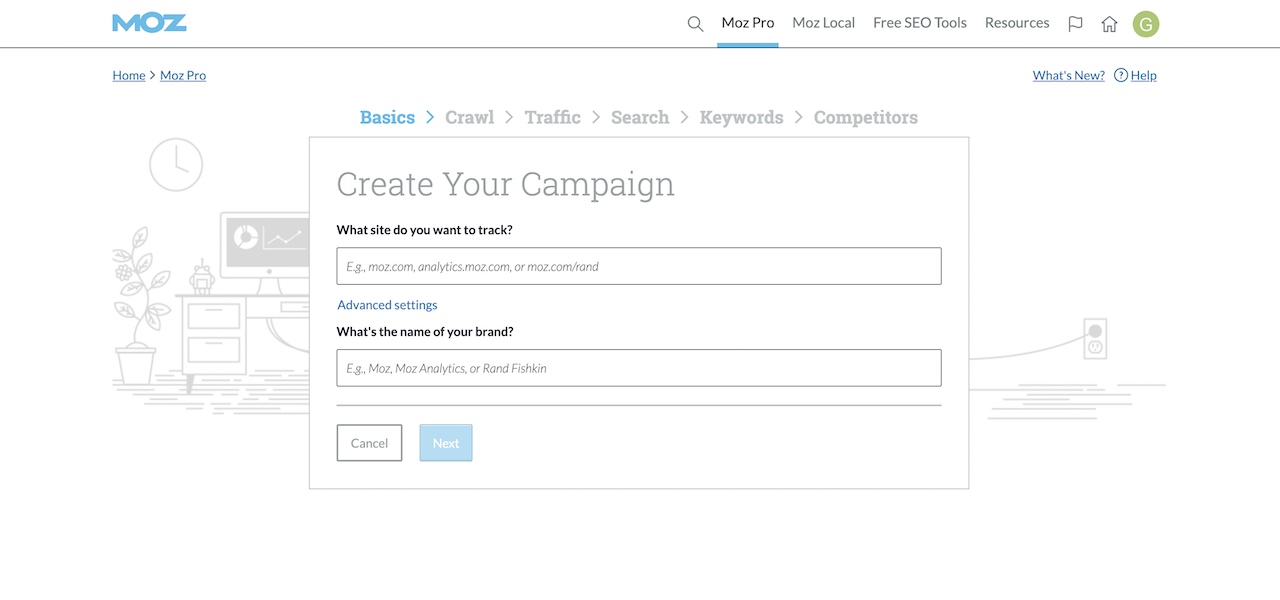Open the Moz Local nav item
The height and width of the screenshot is (600, 1280).
click(x=824, y=23)
